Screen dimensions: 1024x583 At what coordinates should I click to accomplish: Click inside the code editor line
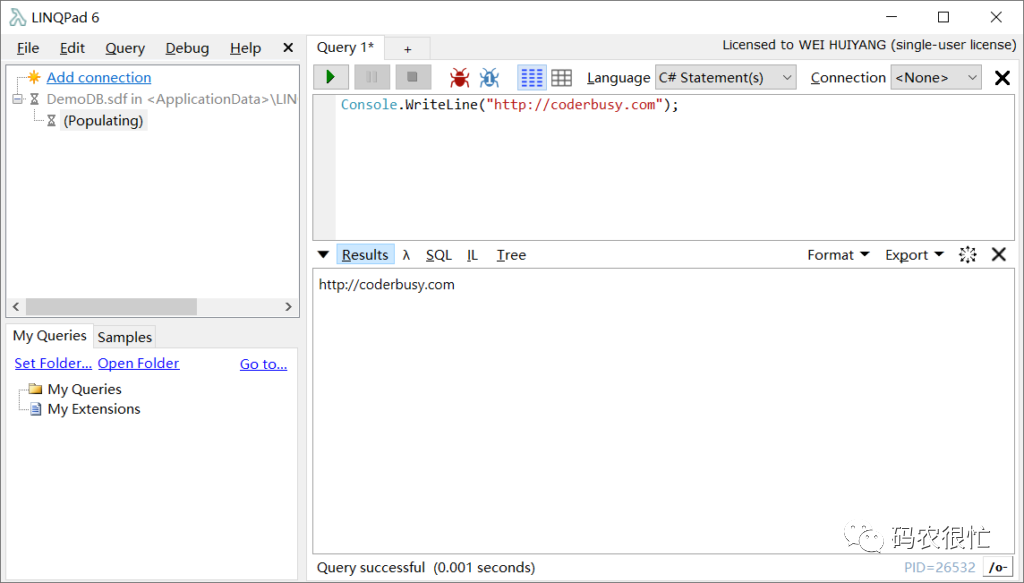[x=509, y=104]
